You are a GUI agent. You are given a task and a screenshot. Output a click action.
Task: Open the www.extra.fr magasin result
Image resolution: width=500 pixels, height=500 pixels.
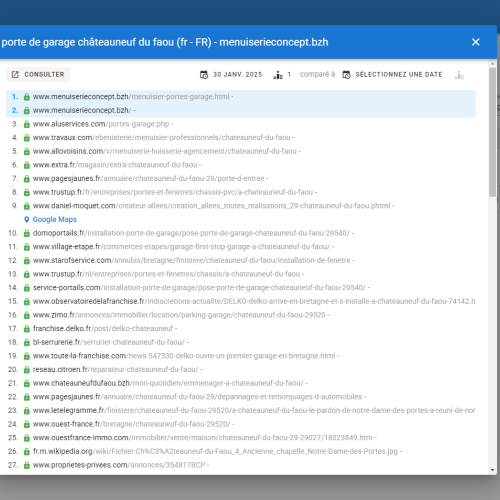tap(115, 165)
